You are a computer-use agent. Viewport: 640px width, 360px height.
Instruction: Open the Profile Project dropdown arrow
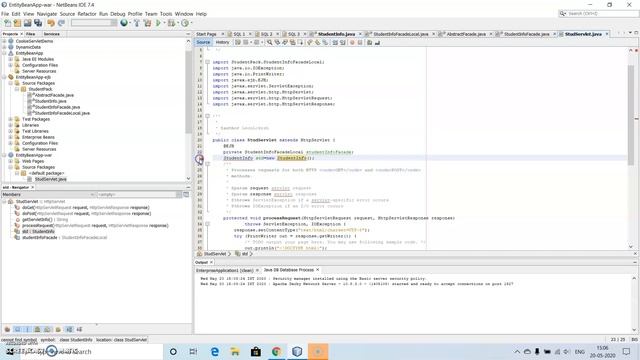tap(191, 23)
